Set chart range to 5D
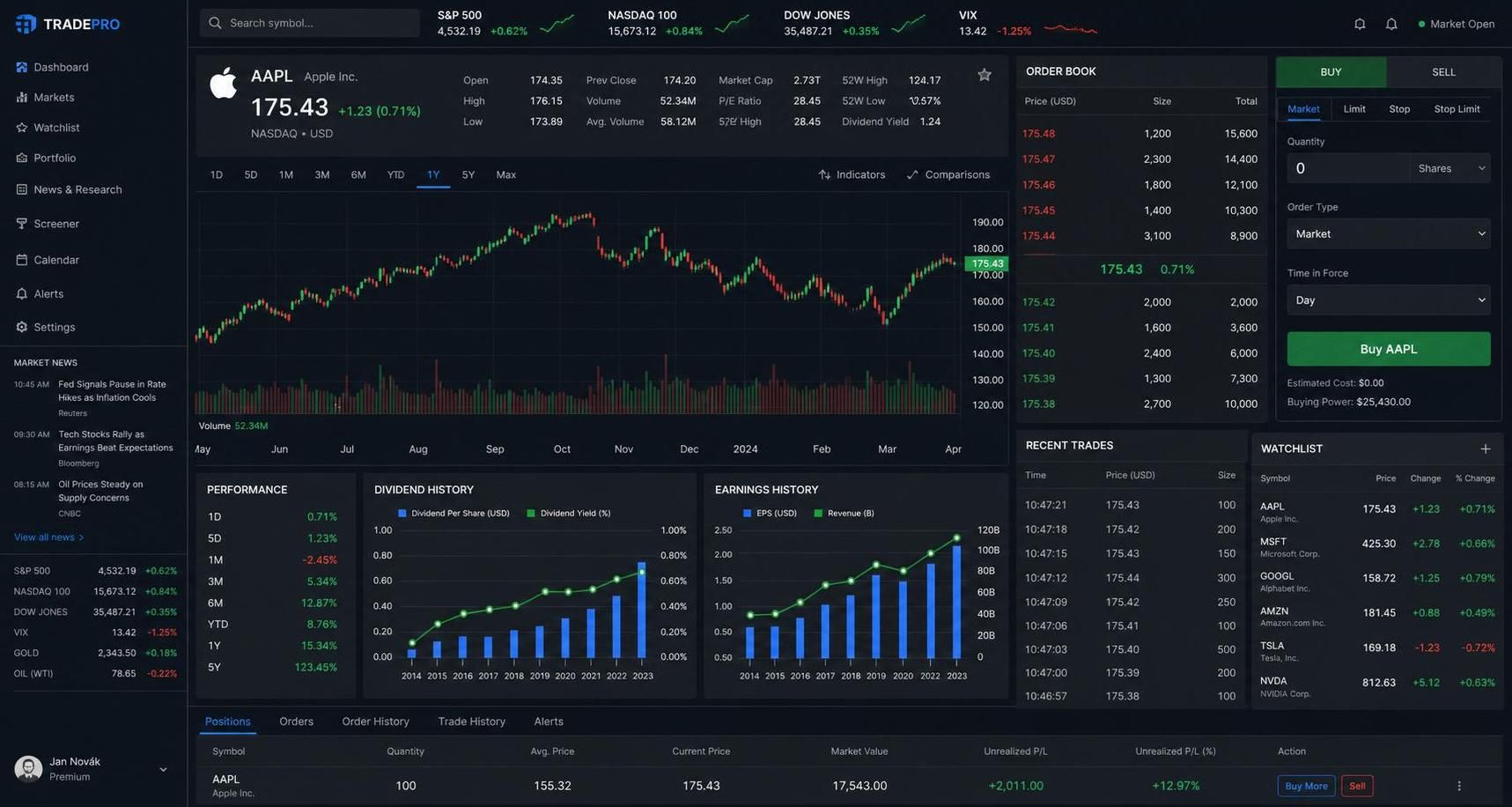 [x=251, y=174]
